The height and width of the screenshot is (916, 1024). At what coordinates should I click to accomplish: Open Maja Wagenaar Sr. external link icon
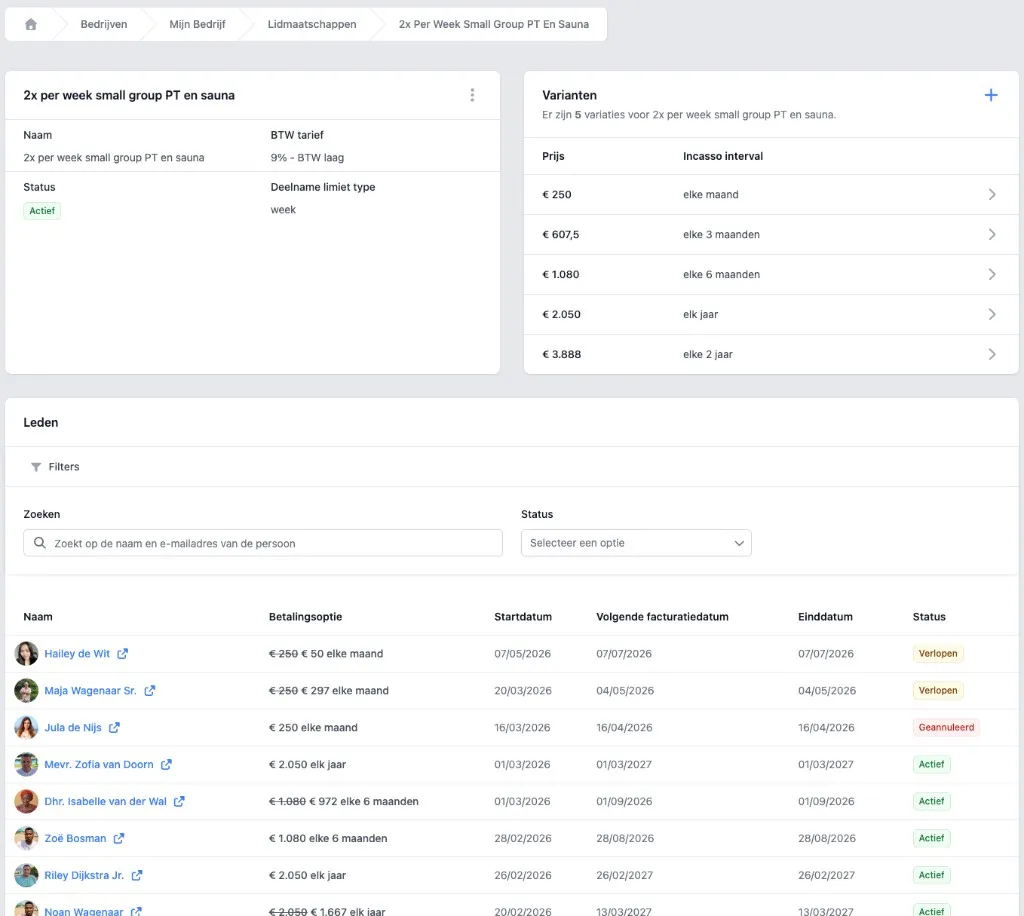150,691
